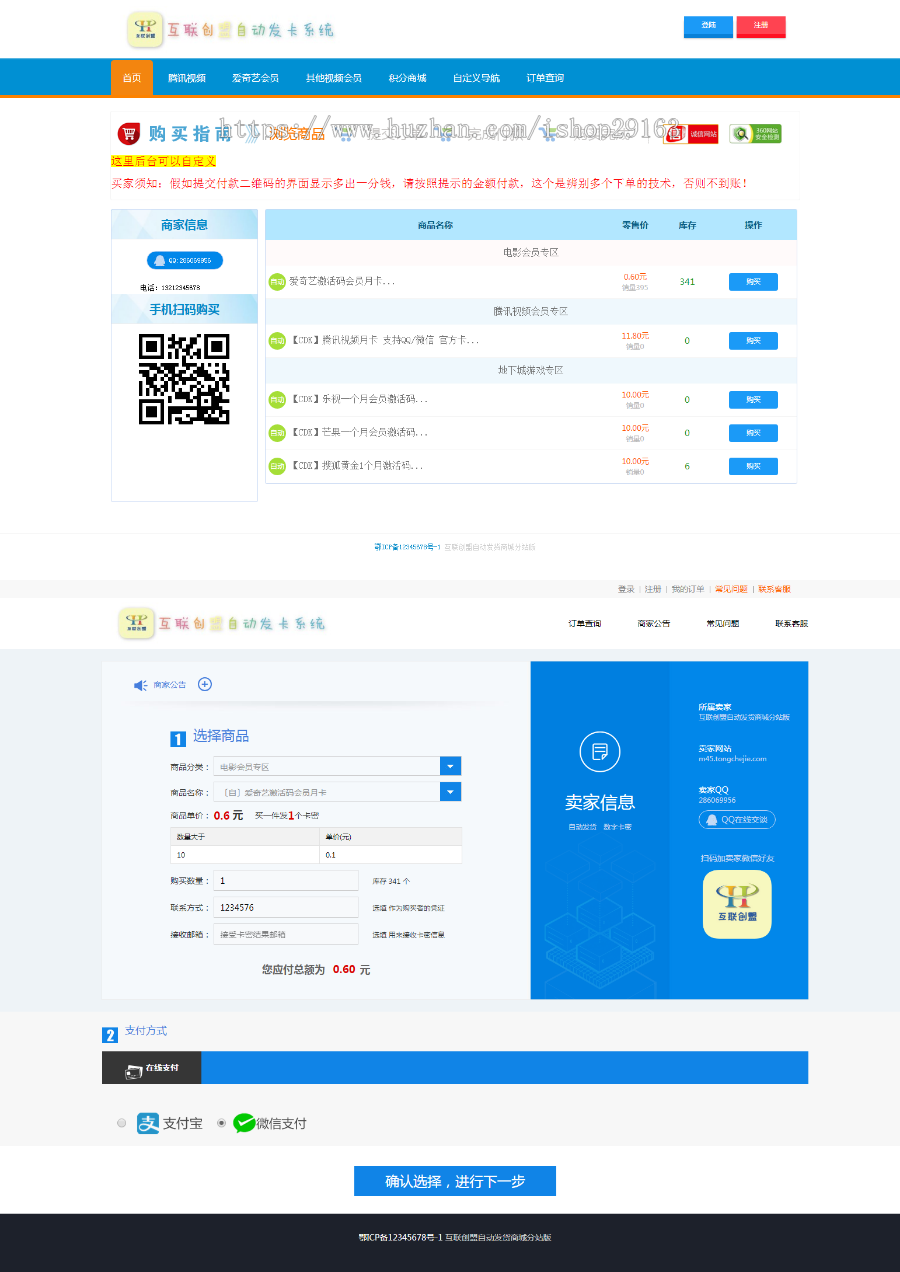900x1272 pixels.
Task: Go to 首页 nav tab
Action: pos(132,78)
